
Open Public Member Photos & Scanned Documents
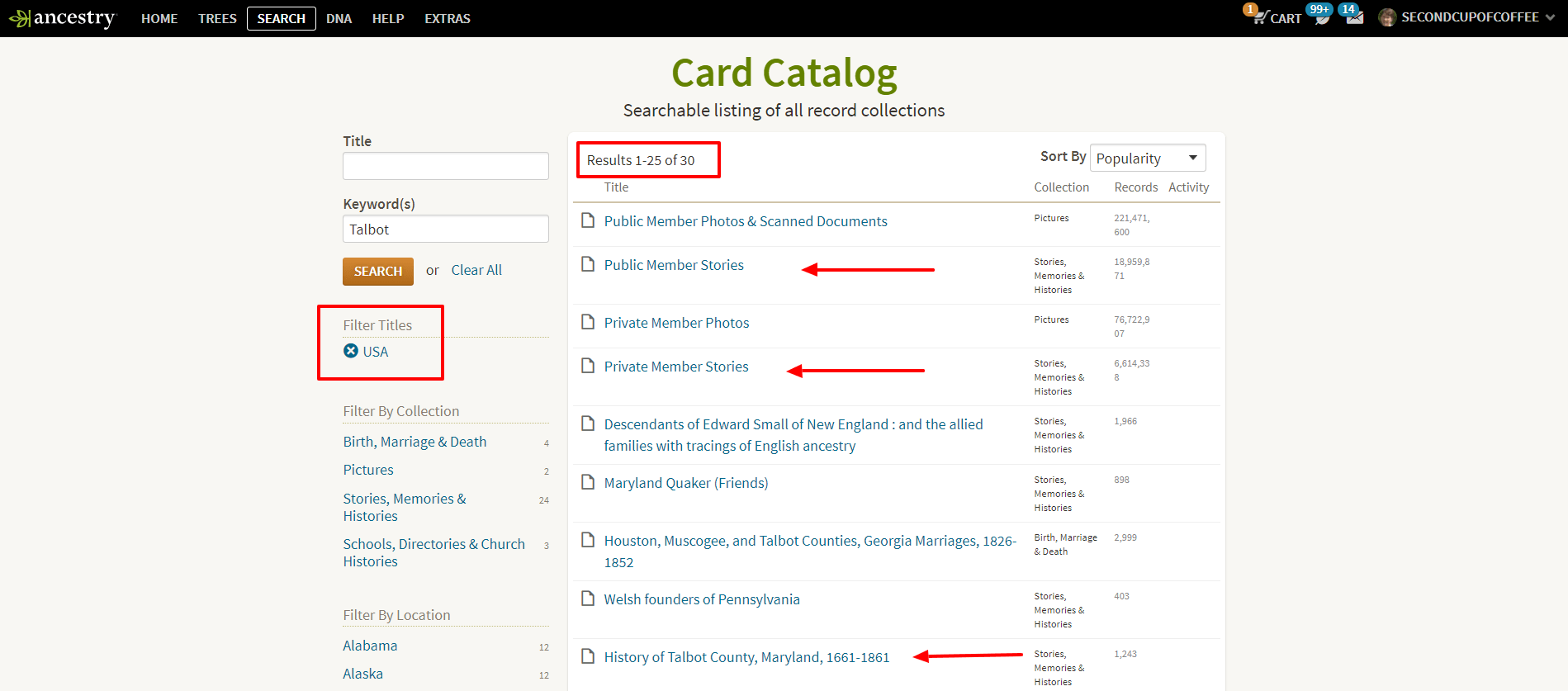(x=746, y=221)
